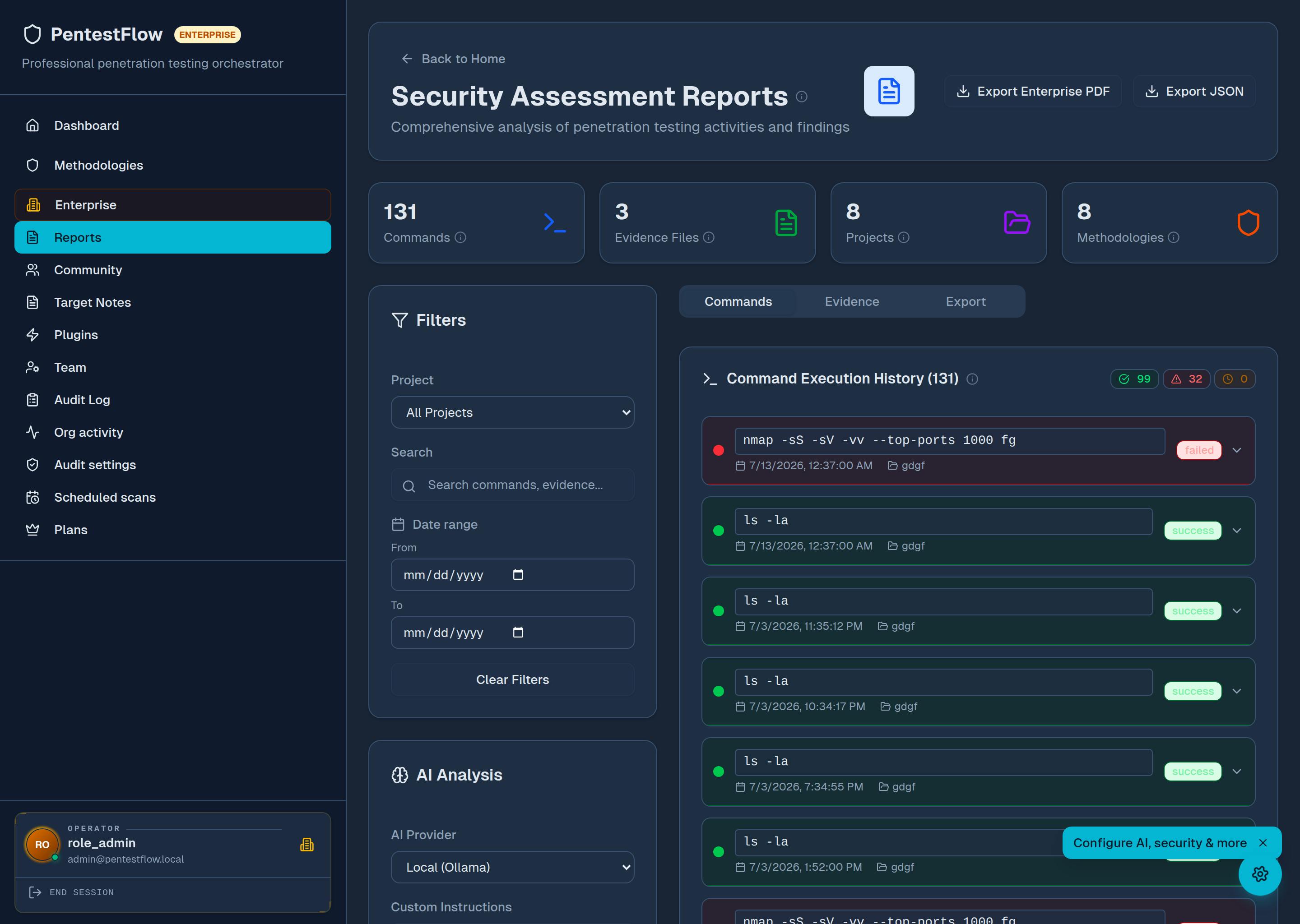This screenshot has width=1300, height=924.
Task: Switch to the Export tab
Action: tap(966, 301)
